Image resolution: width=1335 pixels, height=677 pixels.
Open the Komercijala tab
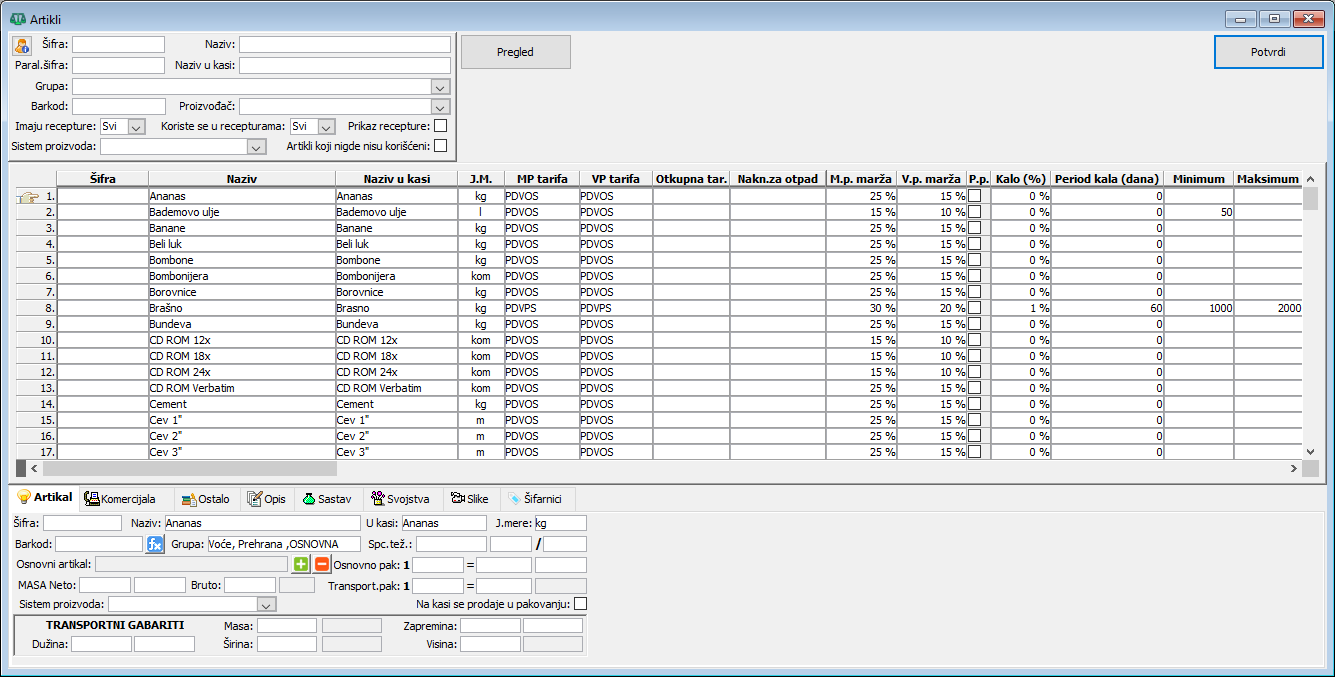[121, 499]
